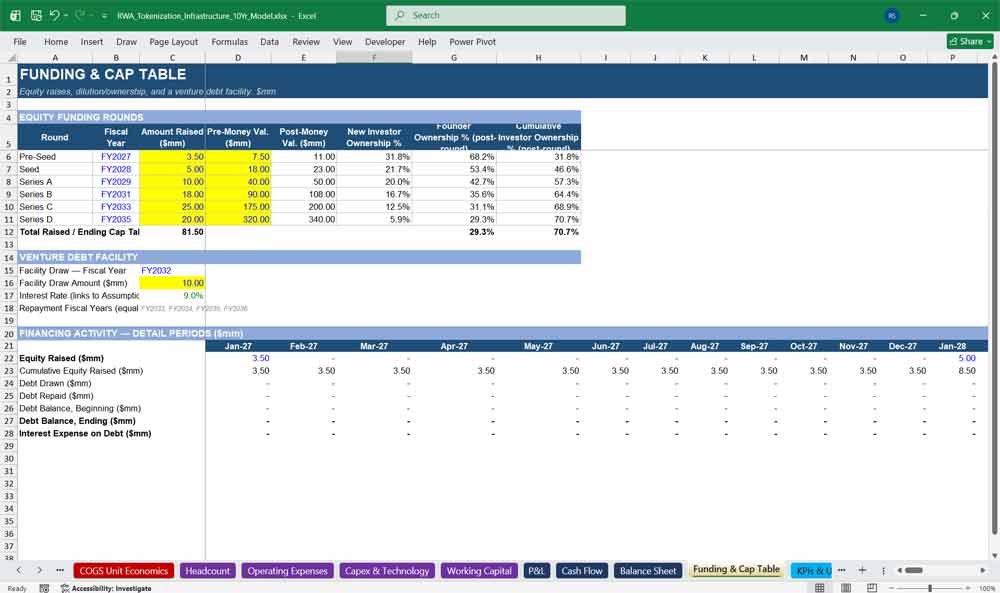This screenshot has height=593, width=1000.
Task: Select column F header
Action: 374,58
